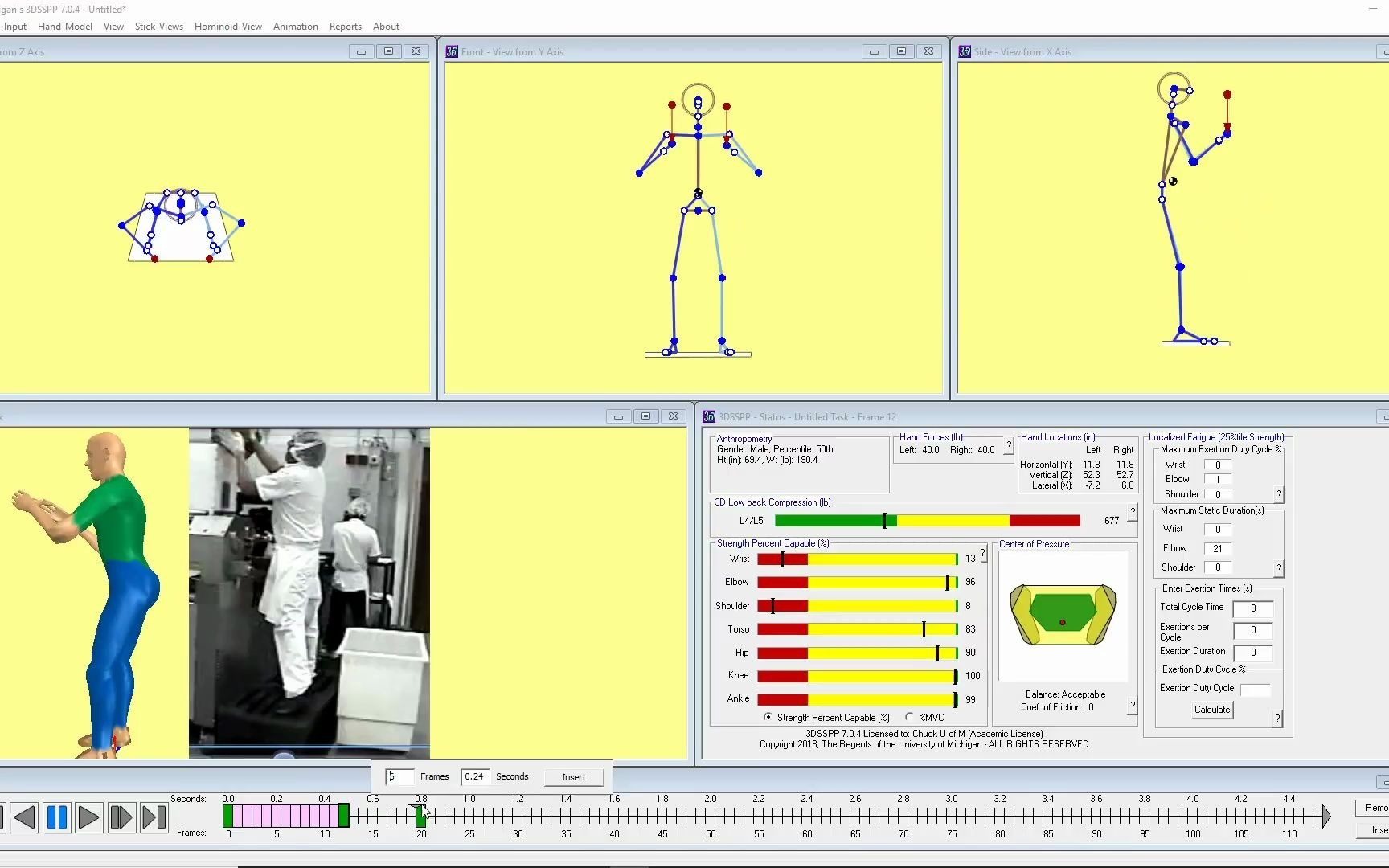Viewport: 1389px width, 868px height.
Task: Click the Exertions per Cycle field
Action: [x=1253, y=631]
